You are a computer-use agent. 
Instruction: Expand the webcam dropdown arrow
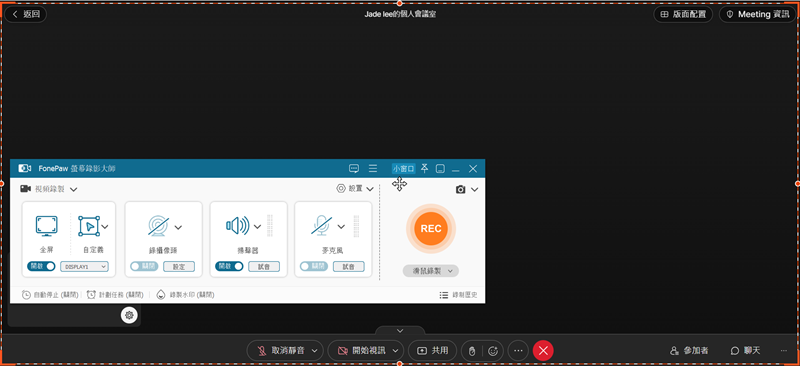tap(179, 227)
